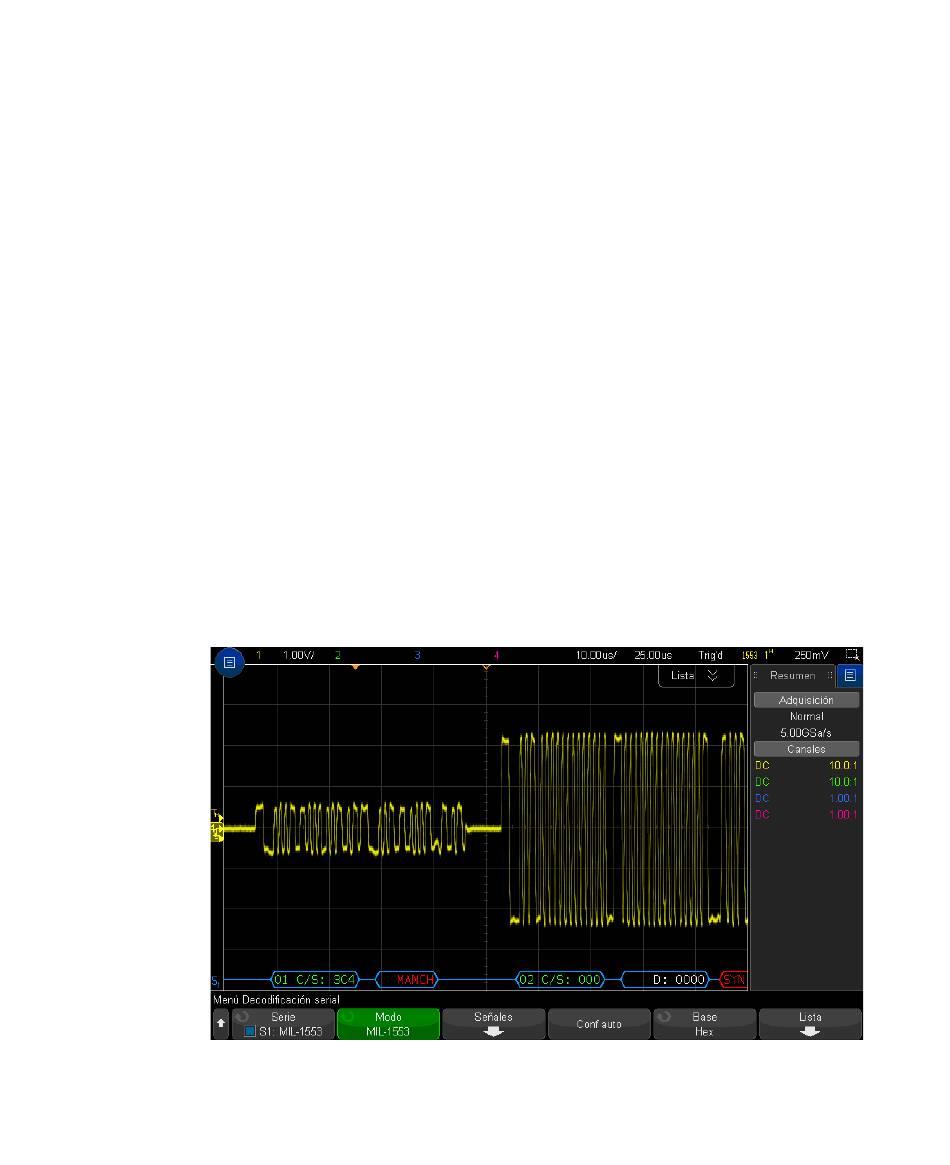This screenshot has height=1165, width=950.
Task: Select the Resumen sidebar tab
Action: point(793,675)
